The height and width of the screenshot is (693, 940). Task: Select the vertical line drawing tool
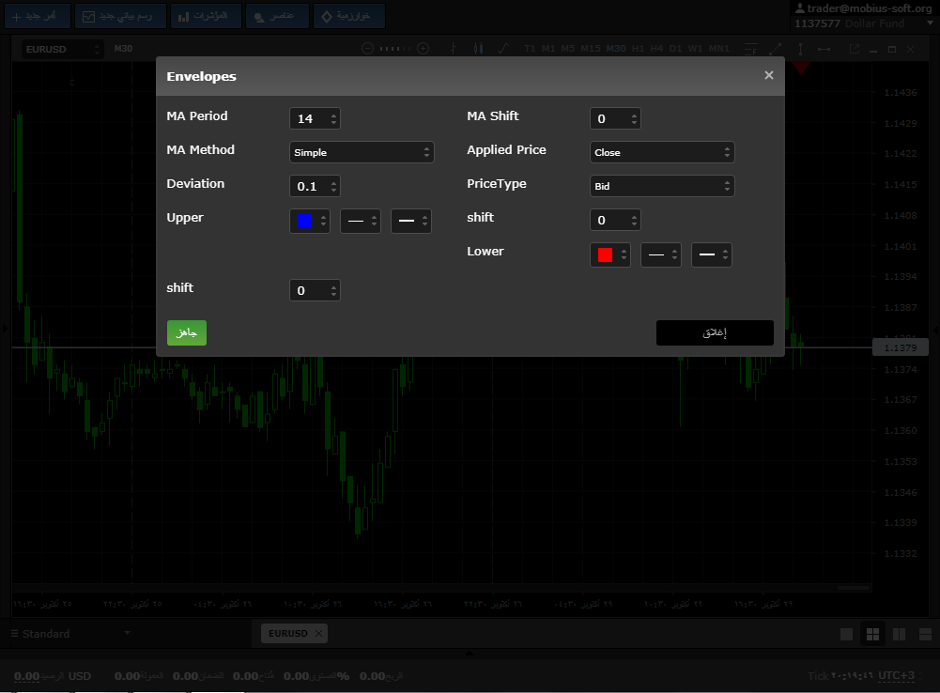(x=800, y=49)
